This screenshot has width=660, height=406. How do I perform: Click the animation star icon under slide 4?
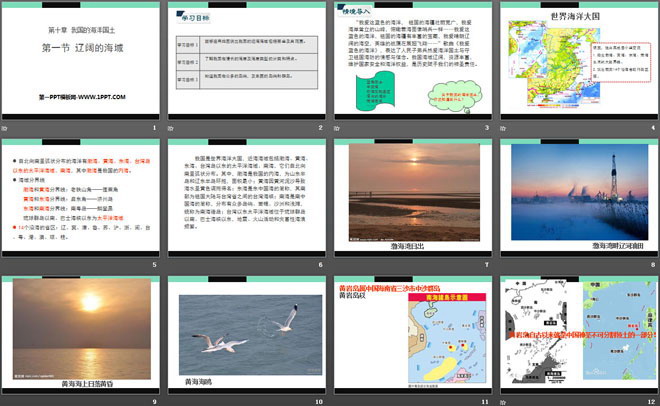click(503, 128)
